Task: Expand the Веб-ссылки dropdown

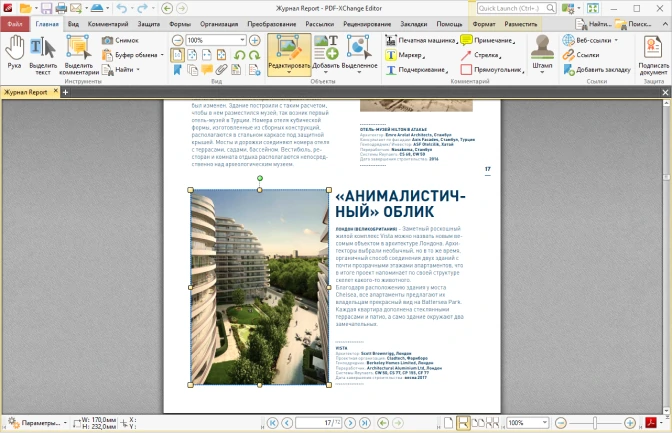Action: (x=616, y=40)
